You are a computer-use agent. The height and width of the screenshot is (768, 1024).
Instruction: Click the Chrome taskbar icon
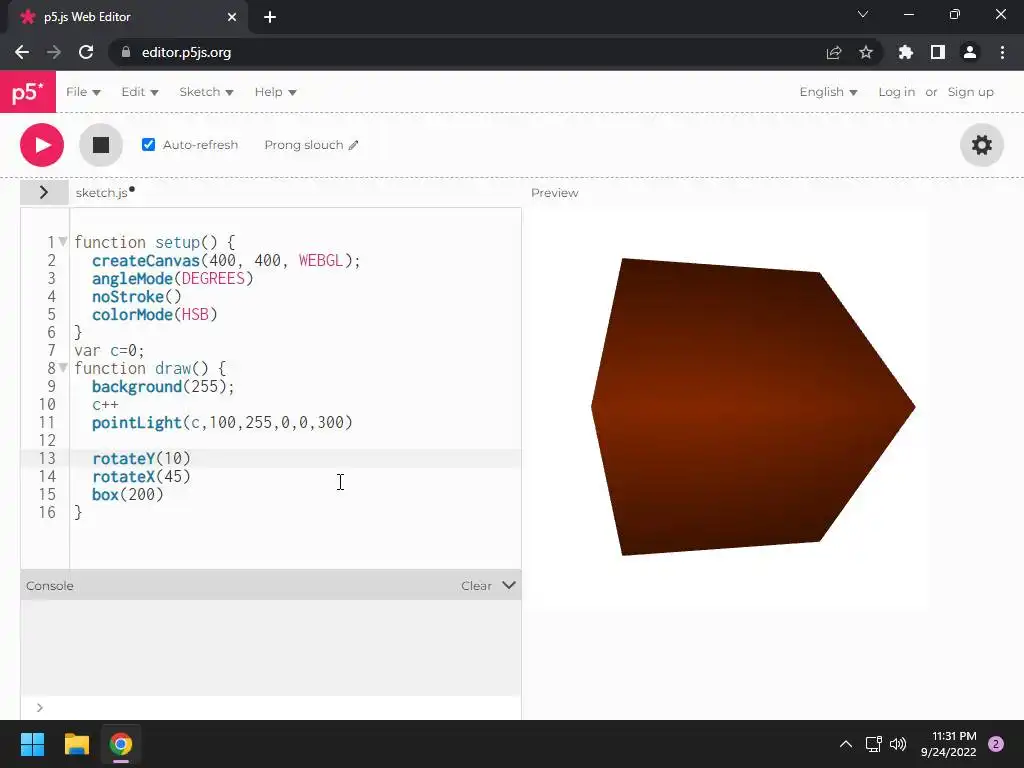click(x=121, y=744)
